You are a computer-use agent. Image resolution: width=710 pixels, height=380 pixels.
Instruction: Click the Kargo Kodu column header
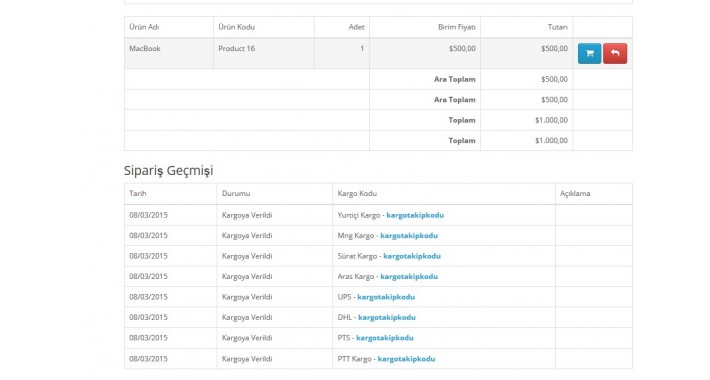point(444,193)
